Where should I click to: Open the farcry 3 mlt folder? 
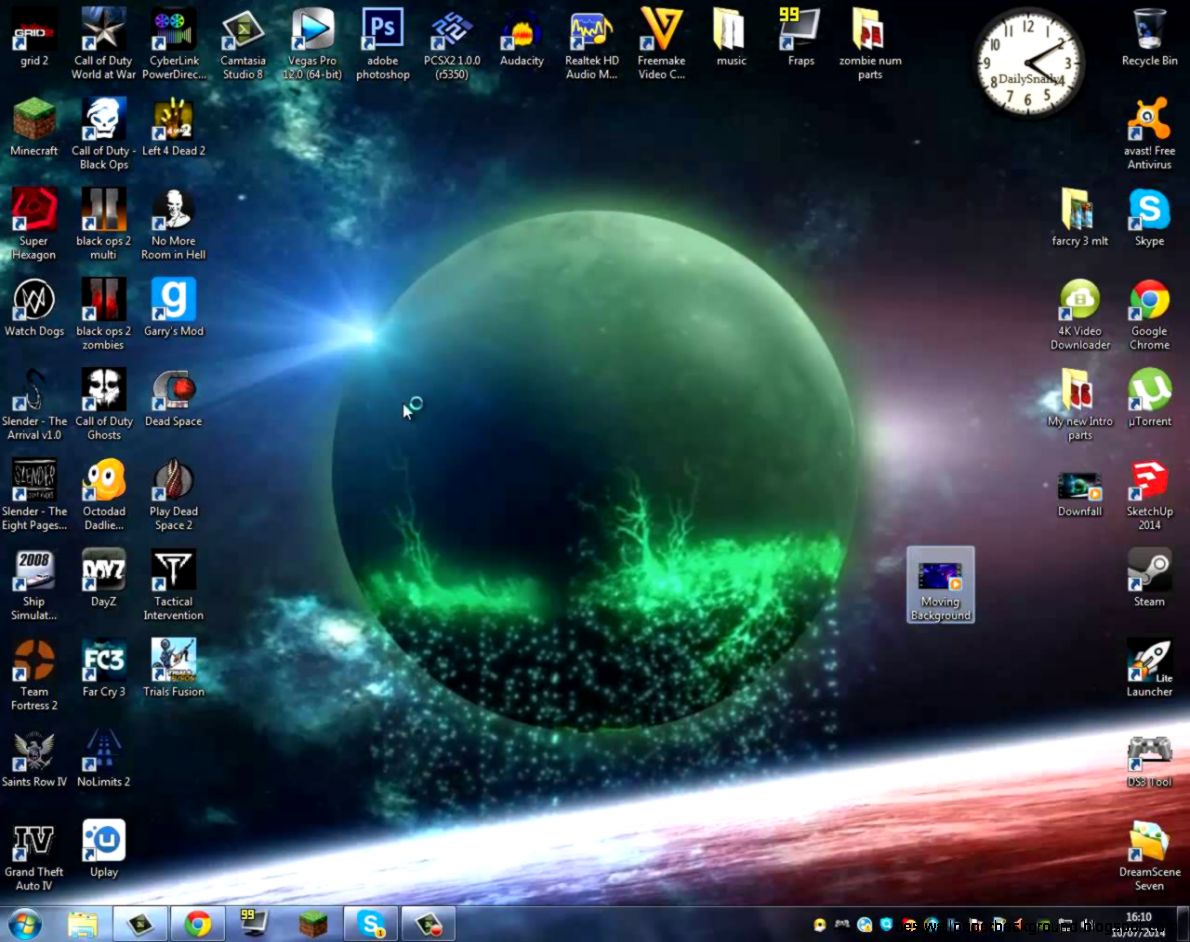coord(1079,217)
